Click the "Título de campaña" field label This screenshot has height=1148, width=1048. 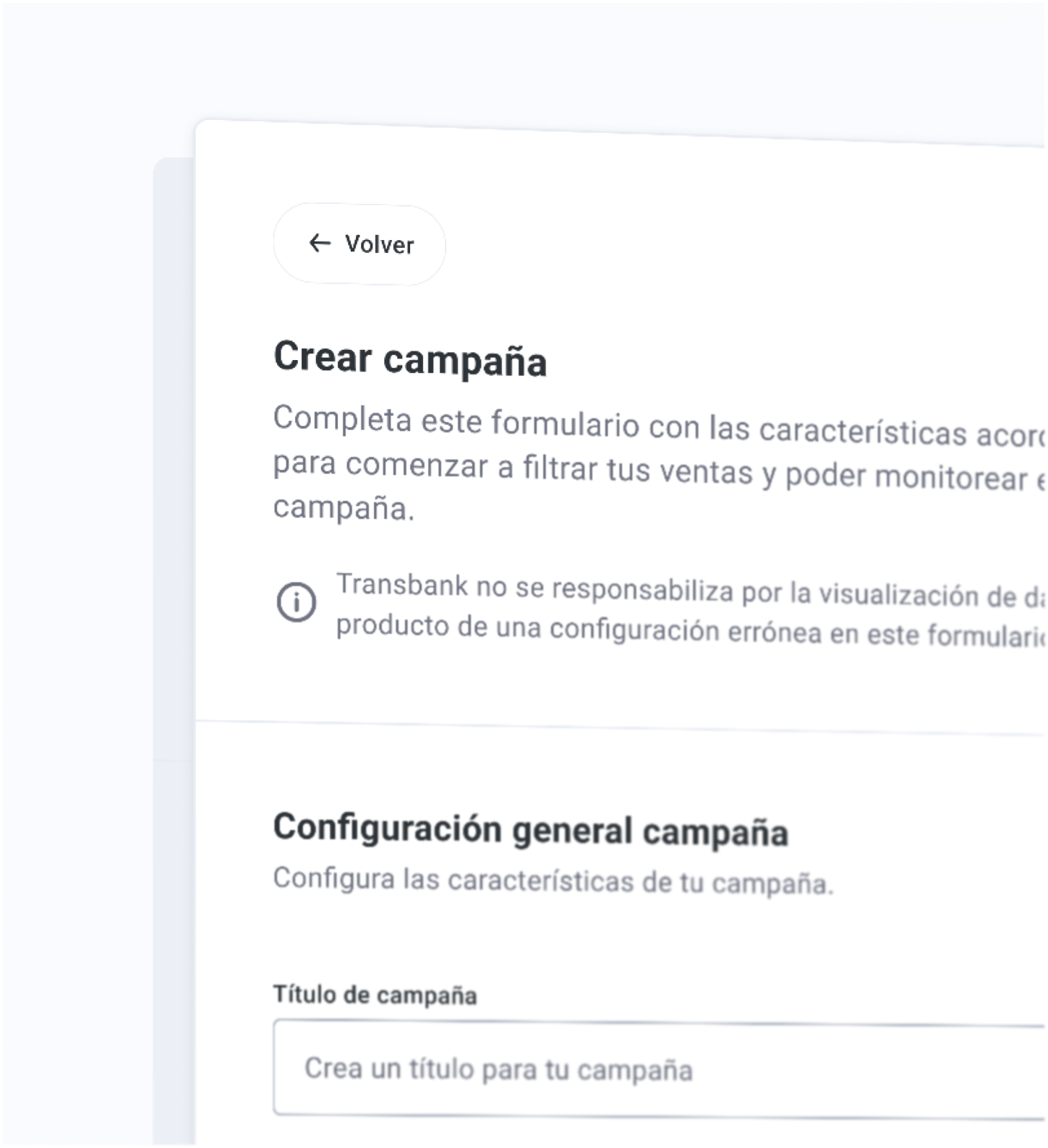(375, 995)
